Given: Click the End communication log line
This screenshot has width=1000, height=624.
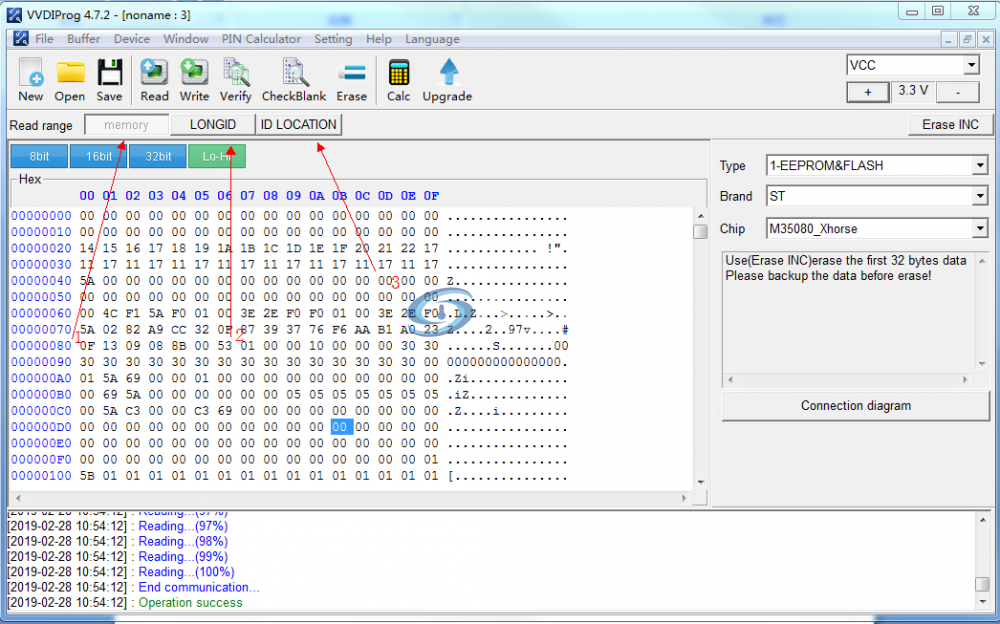Looking at the screenshot, I should (199, 587).
